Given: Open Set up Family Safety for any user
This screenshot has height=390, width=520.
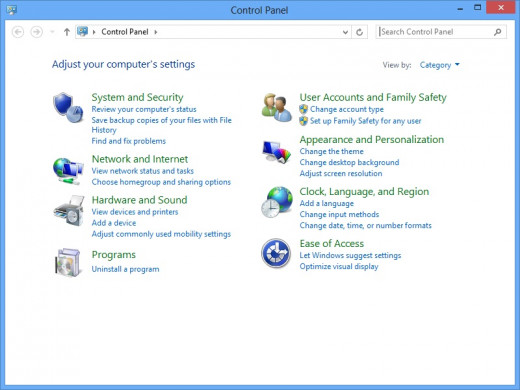Looking at the screenshot, I should point(365,121).
